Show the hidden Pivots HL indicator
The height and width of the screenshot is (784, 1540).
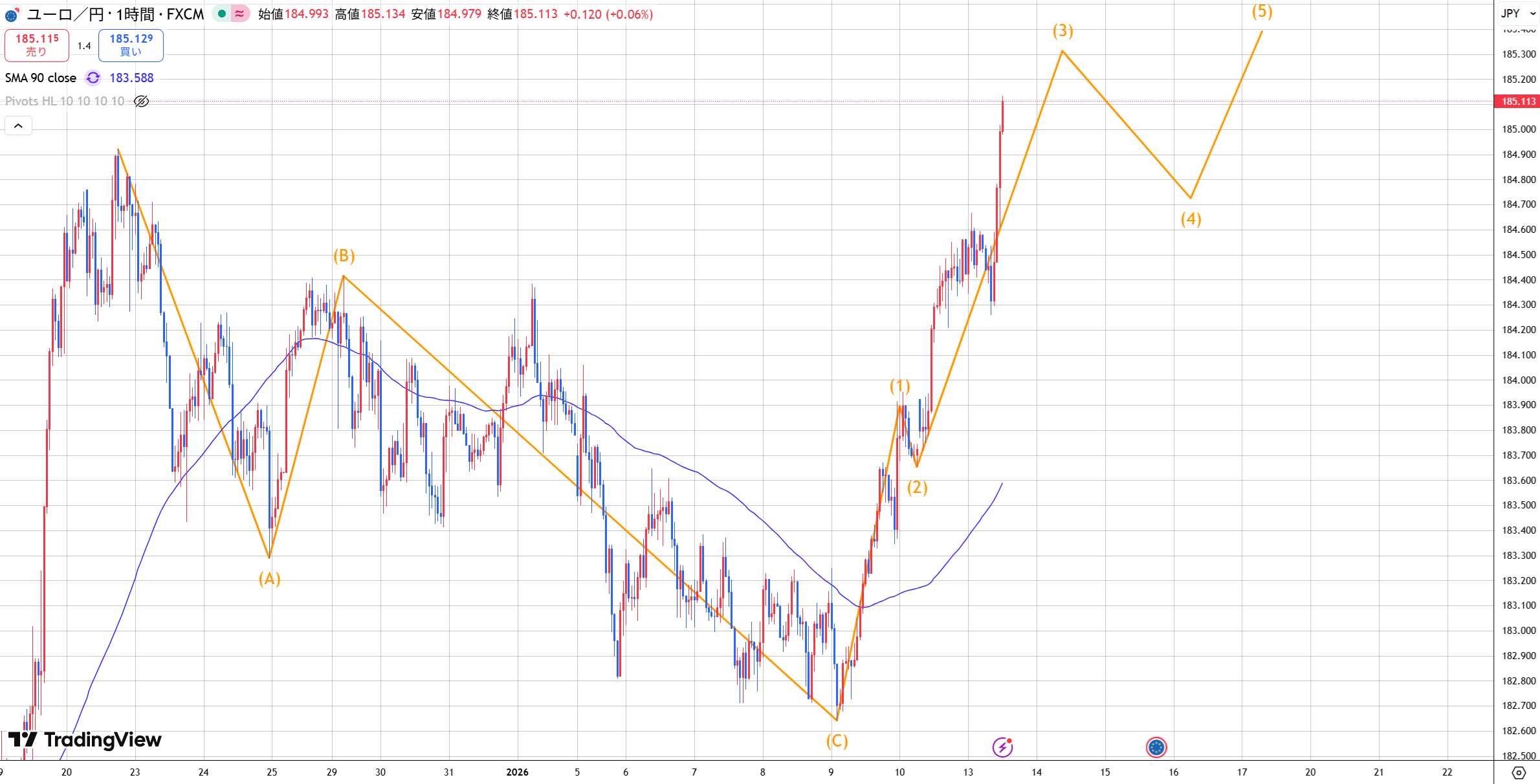click(141, 101)
